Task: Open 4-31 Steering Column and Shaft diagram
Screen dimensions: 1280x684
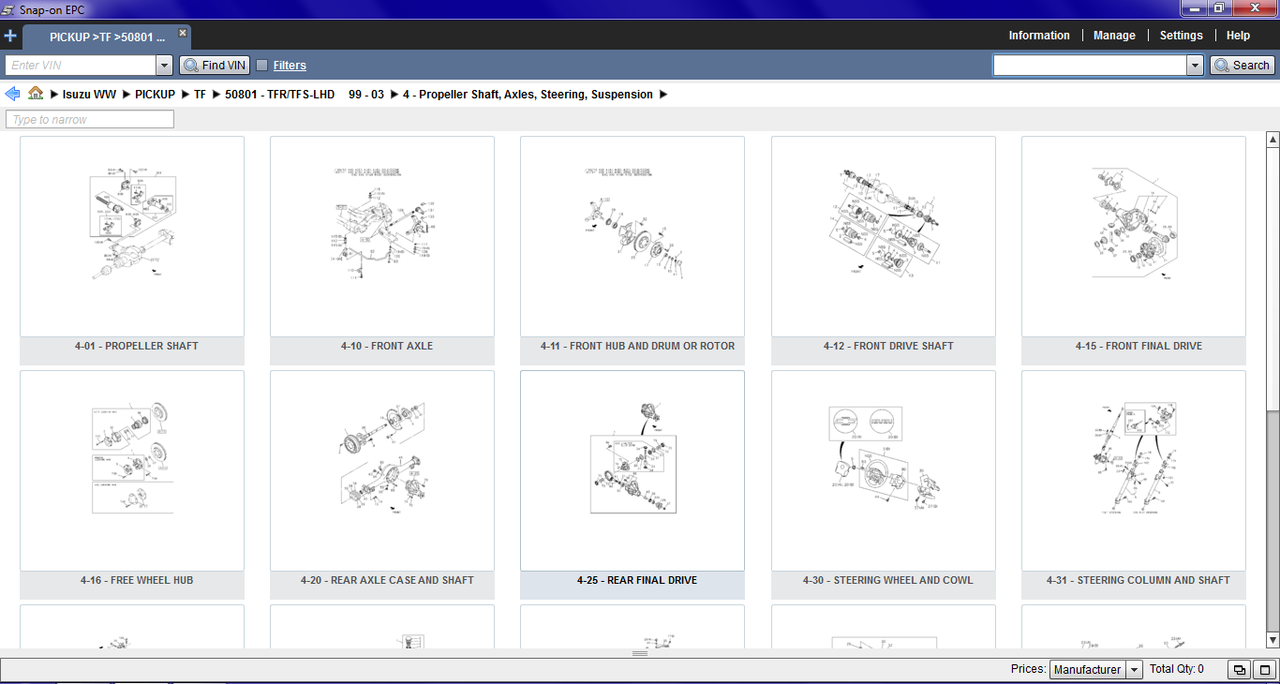Action: (1133, 470)
